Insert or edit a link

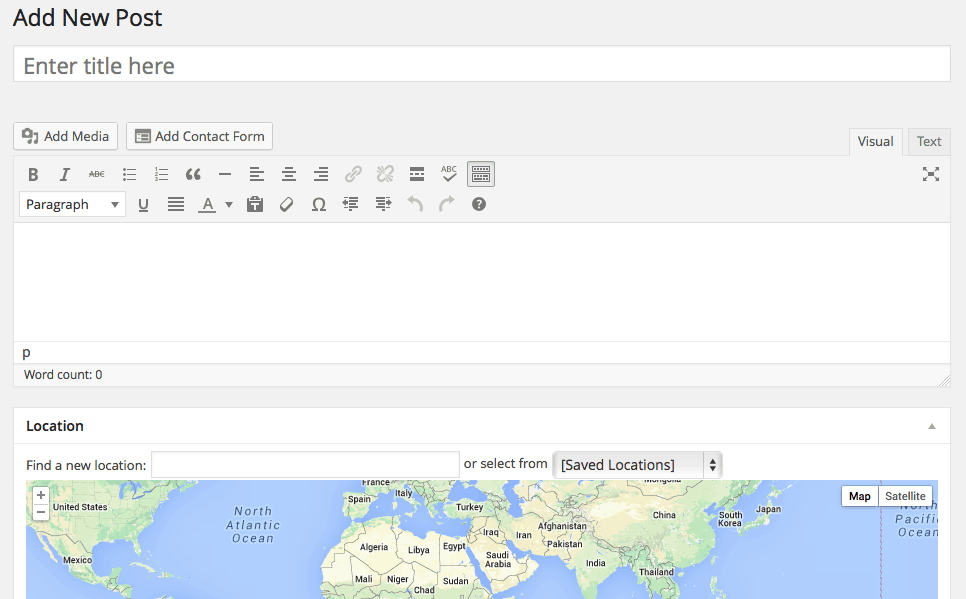353,174
